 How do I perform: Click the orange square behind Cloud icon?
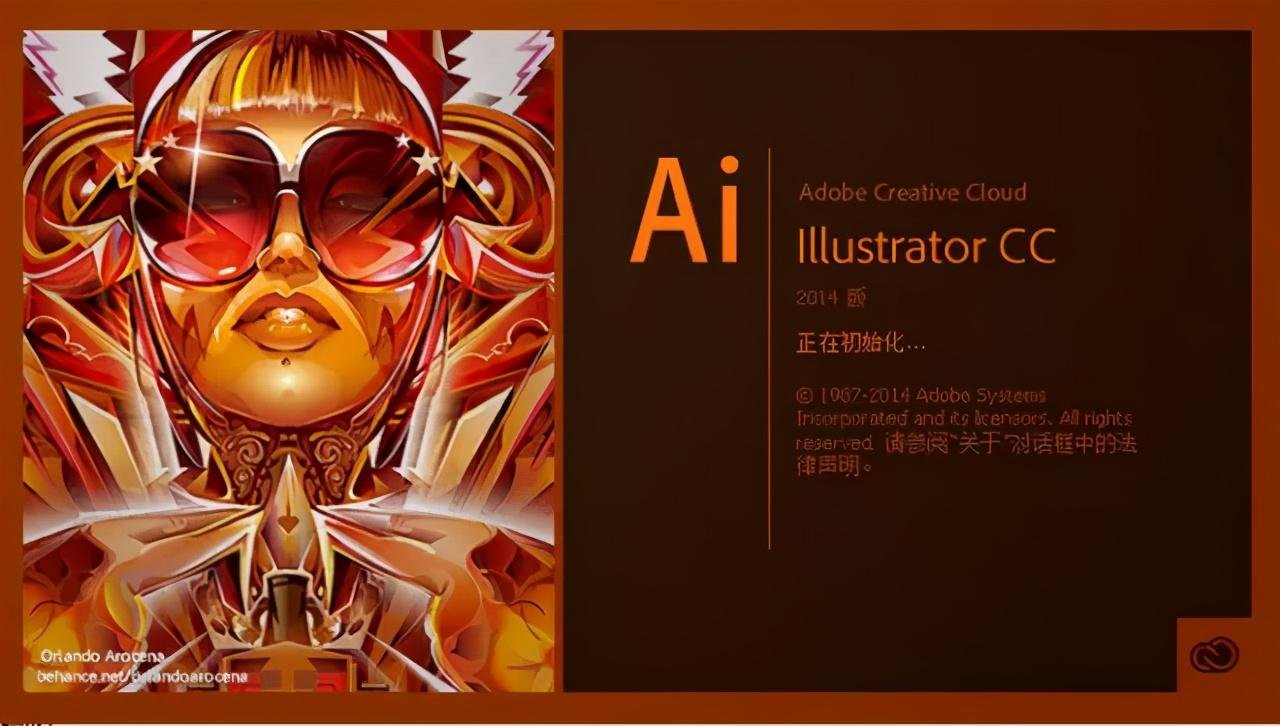[x=1214, y=655]
